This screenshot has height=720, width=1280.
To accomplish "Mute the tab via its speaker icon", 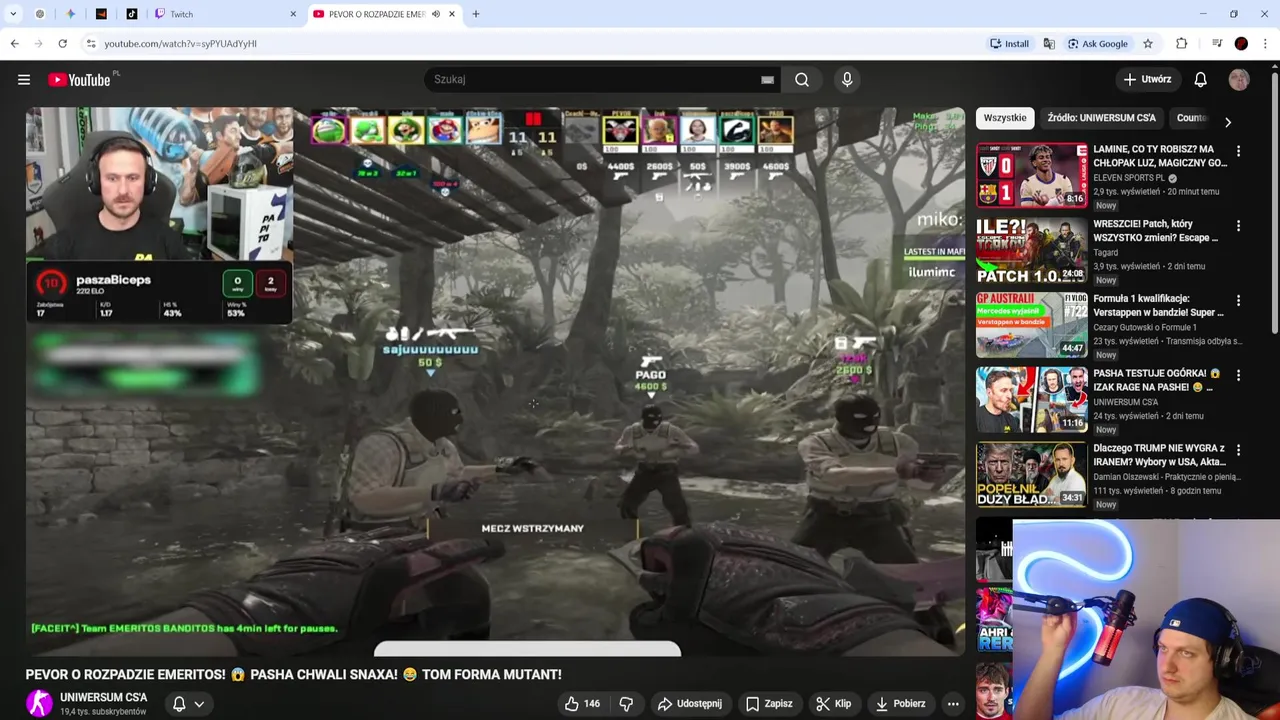I will pos(435,14).
